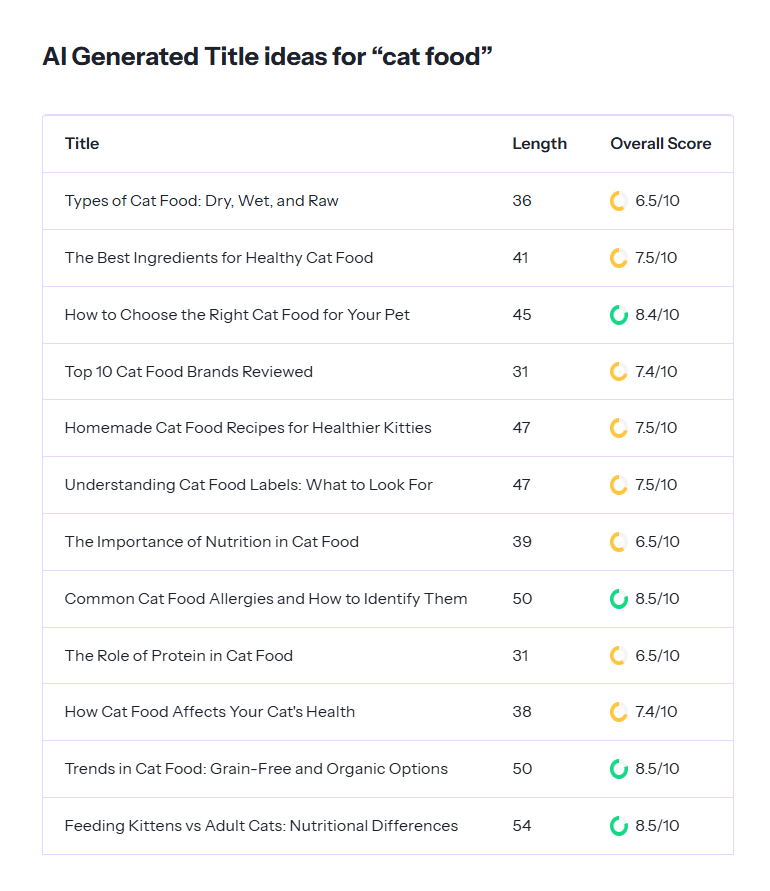The width and height of the screenshot is (770, 891).
Task: Click the Title column header
Action: coord(82,144)
